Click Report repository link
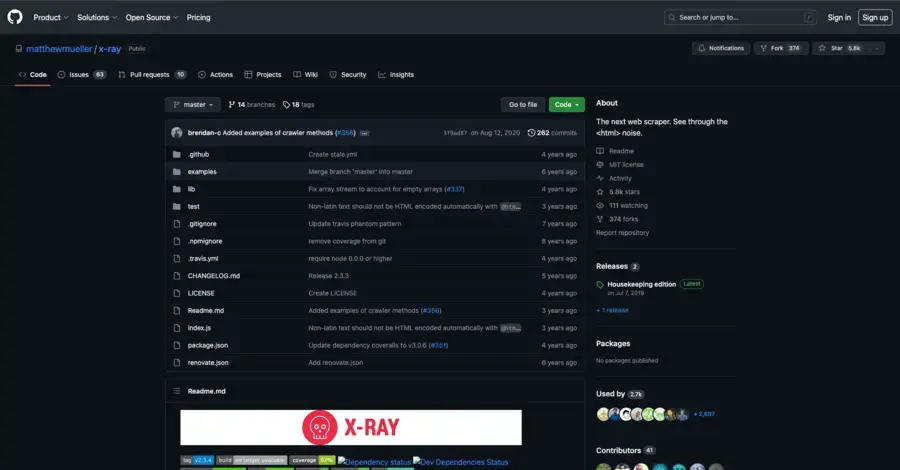The image size is (900, 470). (x=622, y=232)
